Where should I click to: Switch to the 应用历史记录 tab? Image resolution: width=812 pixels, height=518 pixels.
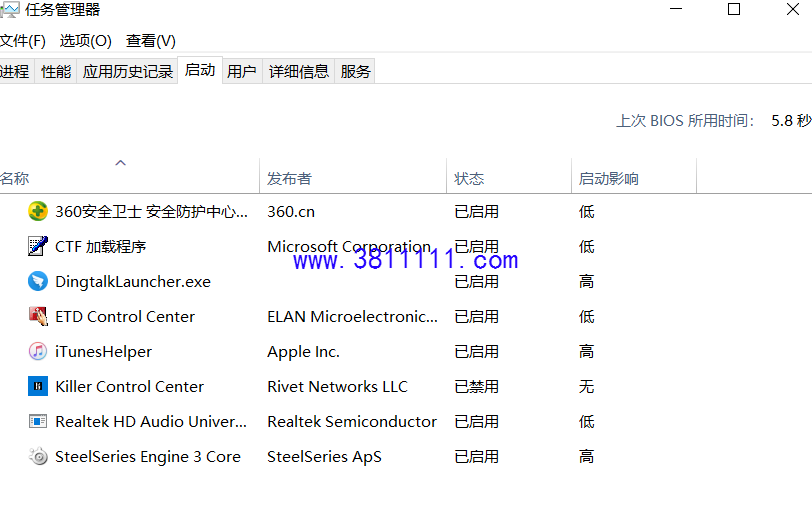[127, 71]
